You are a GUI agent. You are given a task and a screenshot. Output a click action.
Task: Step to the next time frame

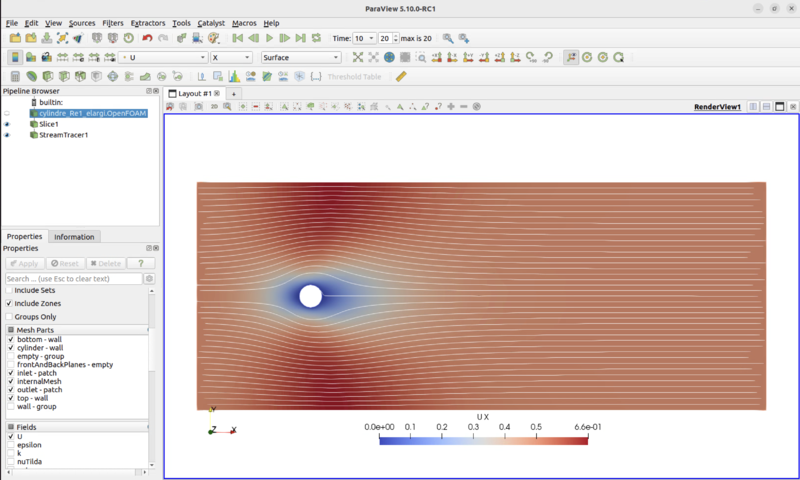pyautogui.click(x=285, y=38)
